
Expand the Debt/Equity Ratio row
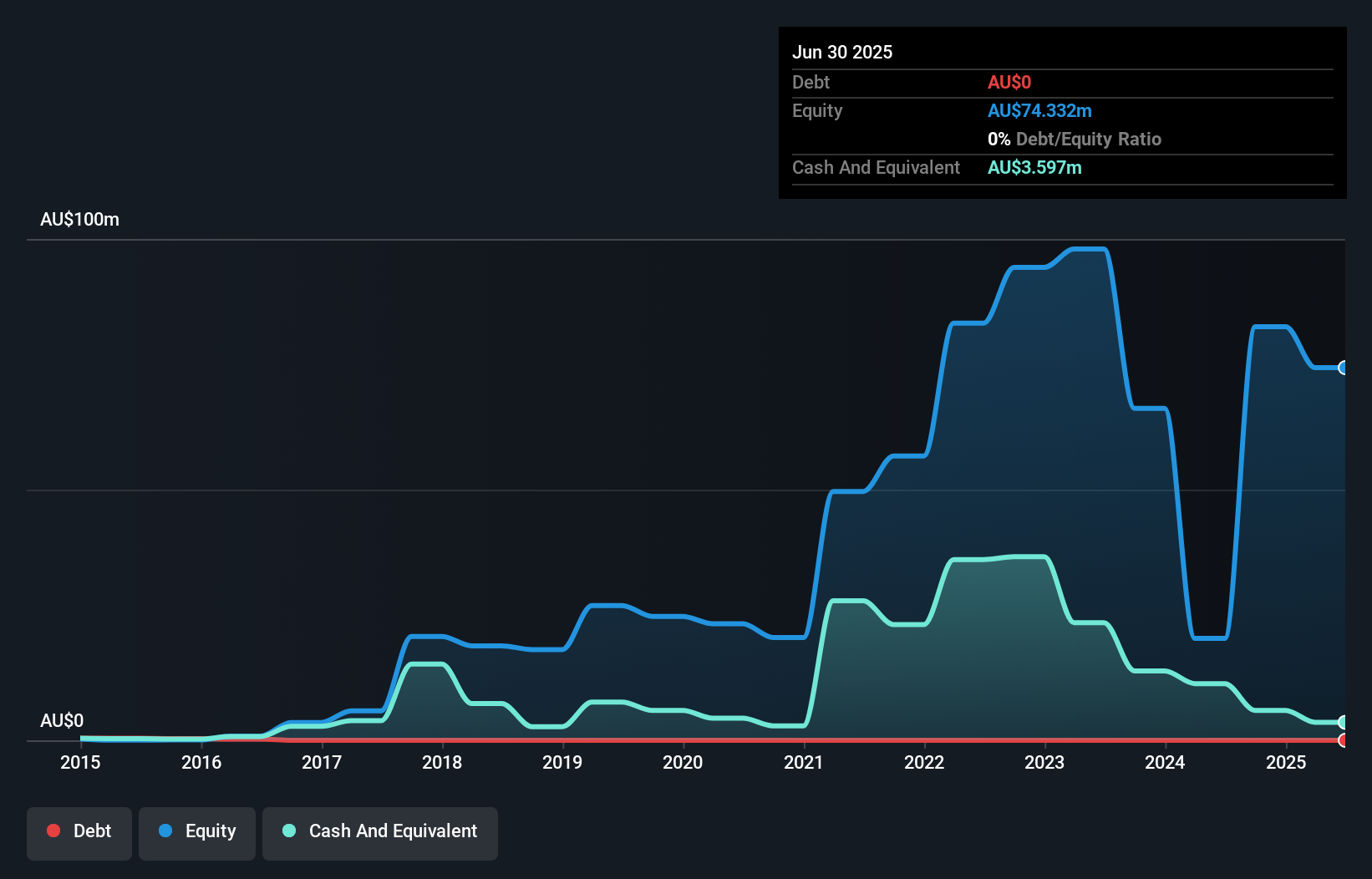coord(1075,139)
